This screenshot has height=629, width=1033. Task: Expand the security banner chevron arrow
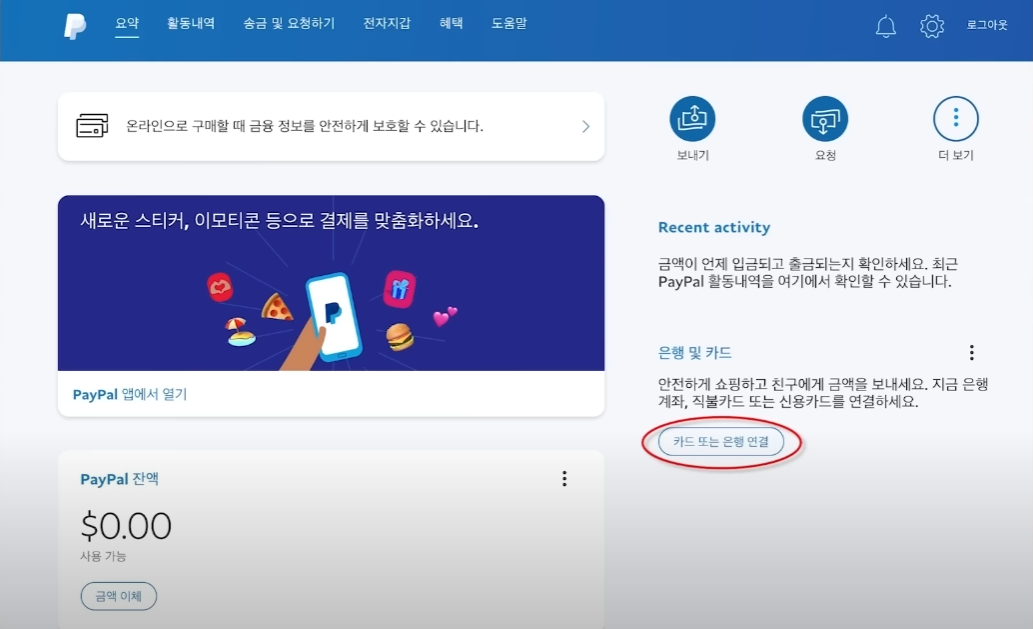(x=586, y=126)
